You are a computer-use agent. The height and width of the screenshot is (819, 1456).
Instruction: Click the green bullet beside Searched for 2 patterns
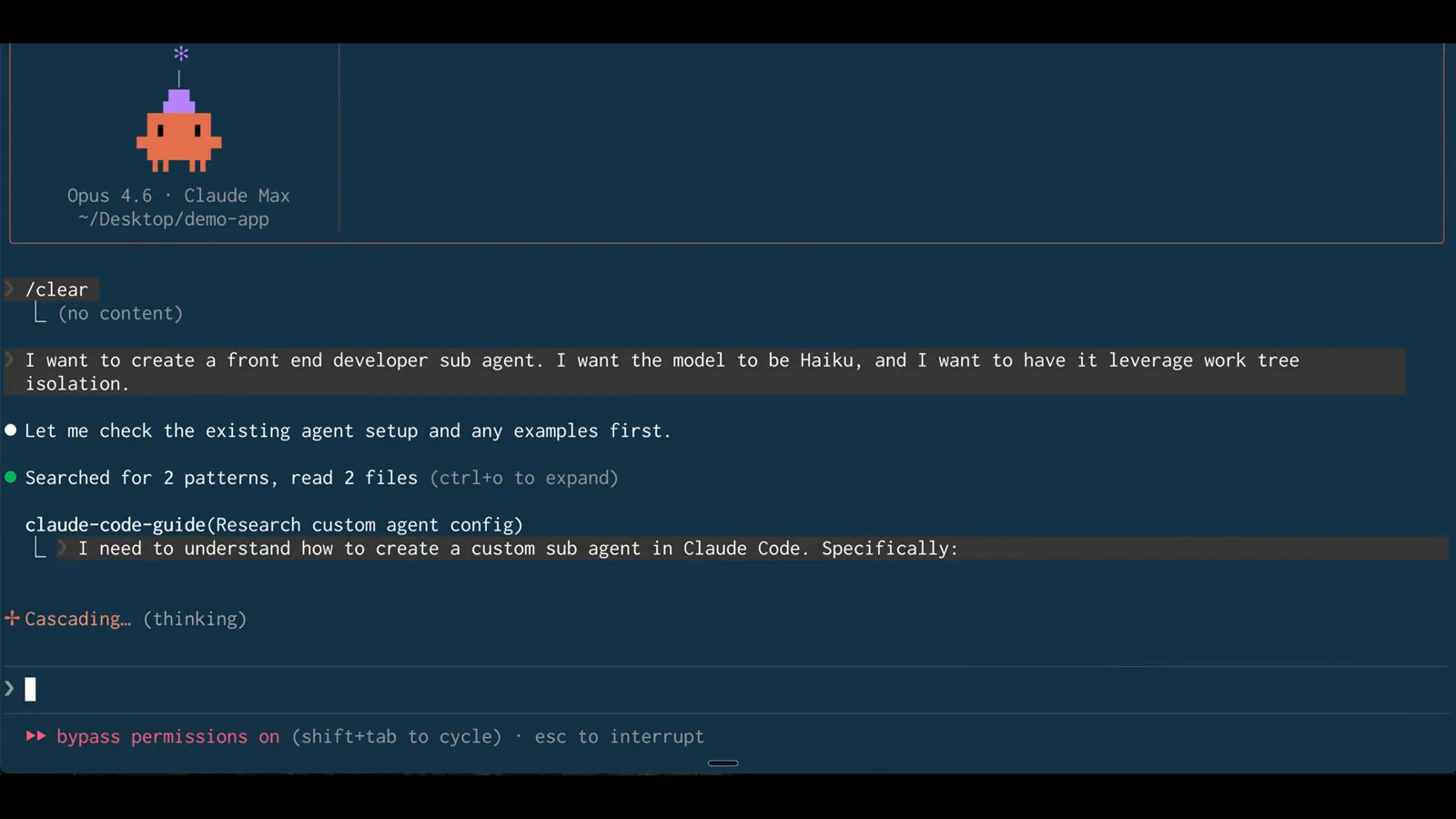11,477
